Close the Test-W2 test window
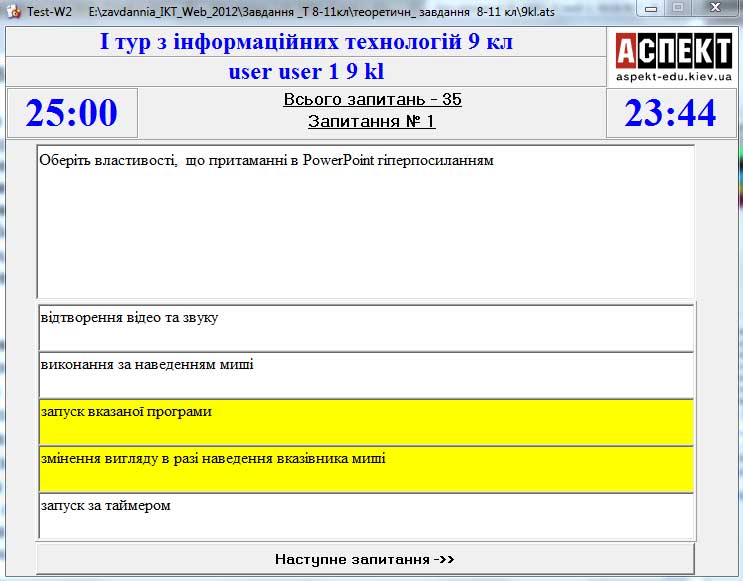Screen dimensions: 743x581 point(714,8)
